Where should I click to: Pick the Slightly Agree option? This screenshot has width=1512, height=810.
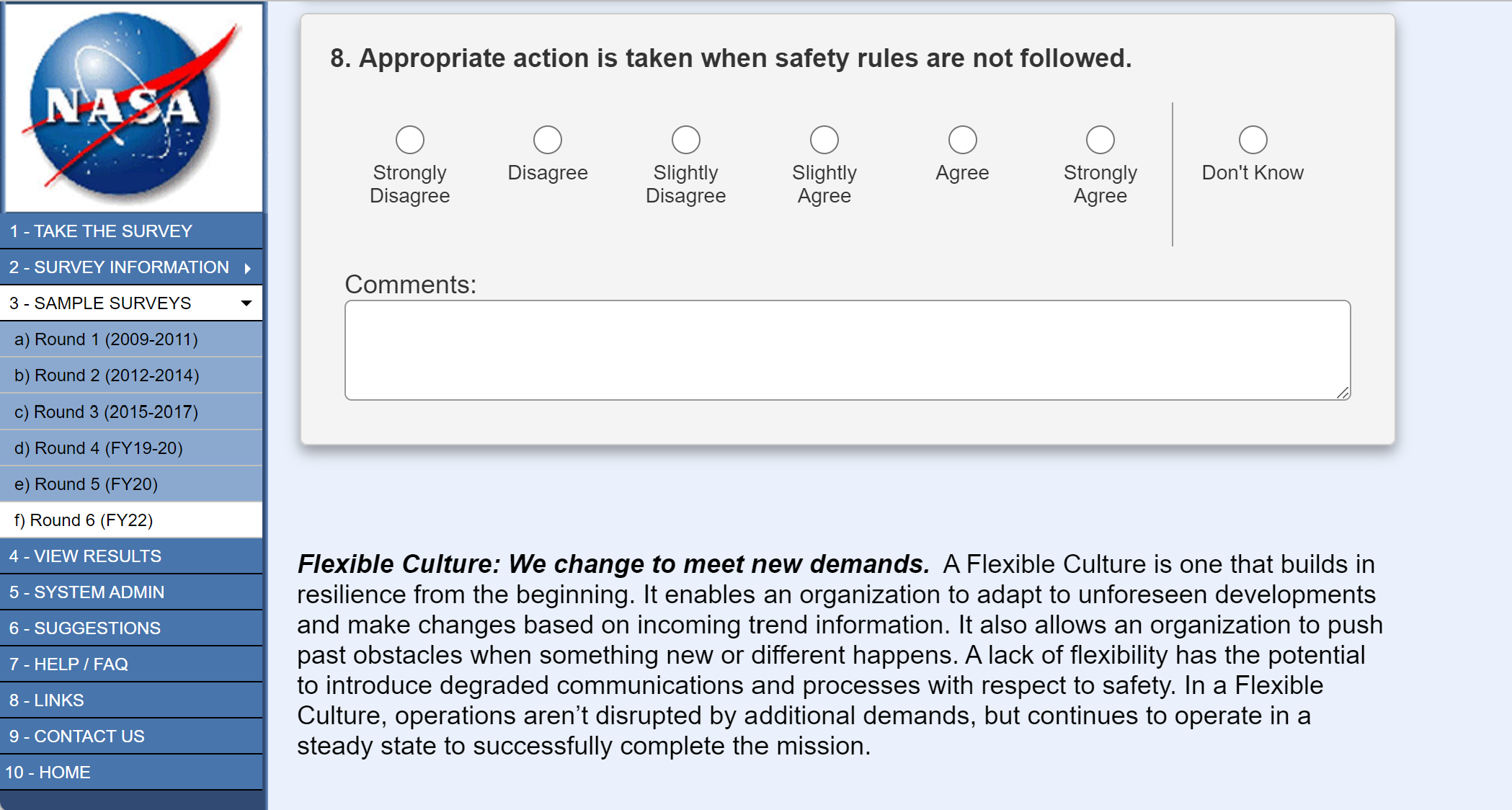pyautogui.click(x=824, y=140)
